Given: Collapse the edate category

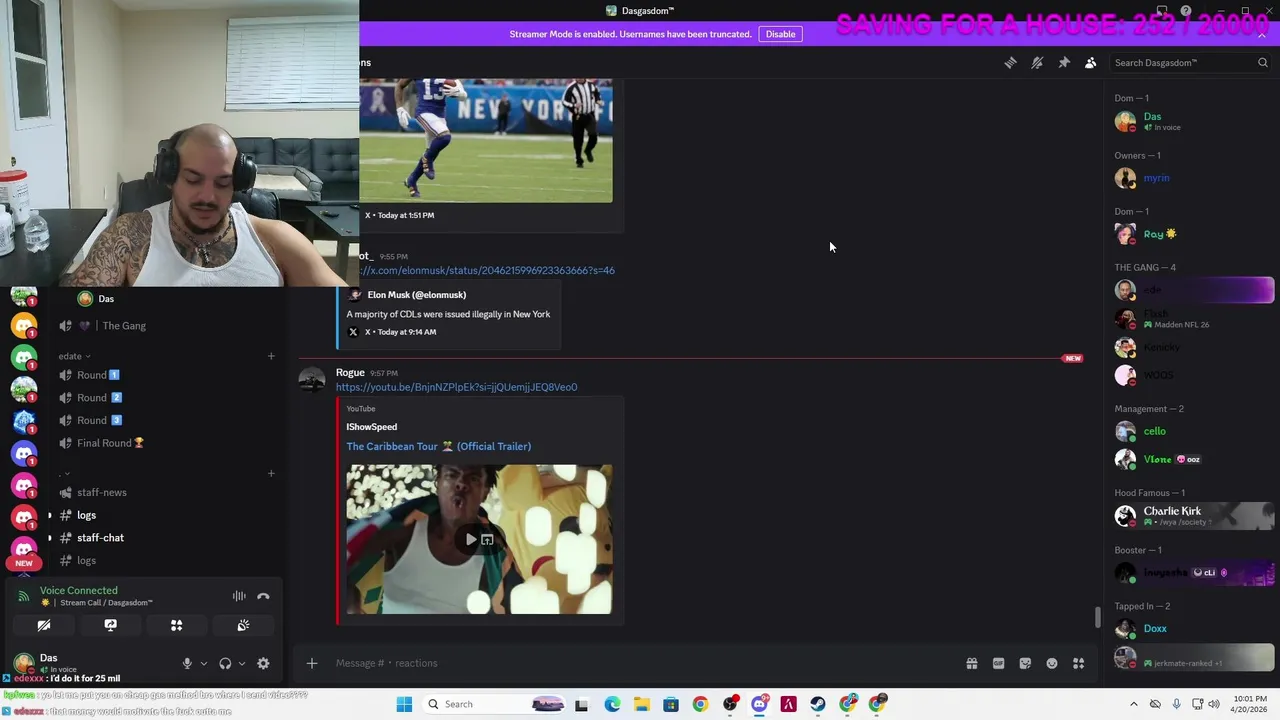Looking at the screenshot, I should point(74,356).
